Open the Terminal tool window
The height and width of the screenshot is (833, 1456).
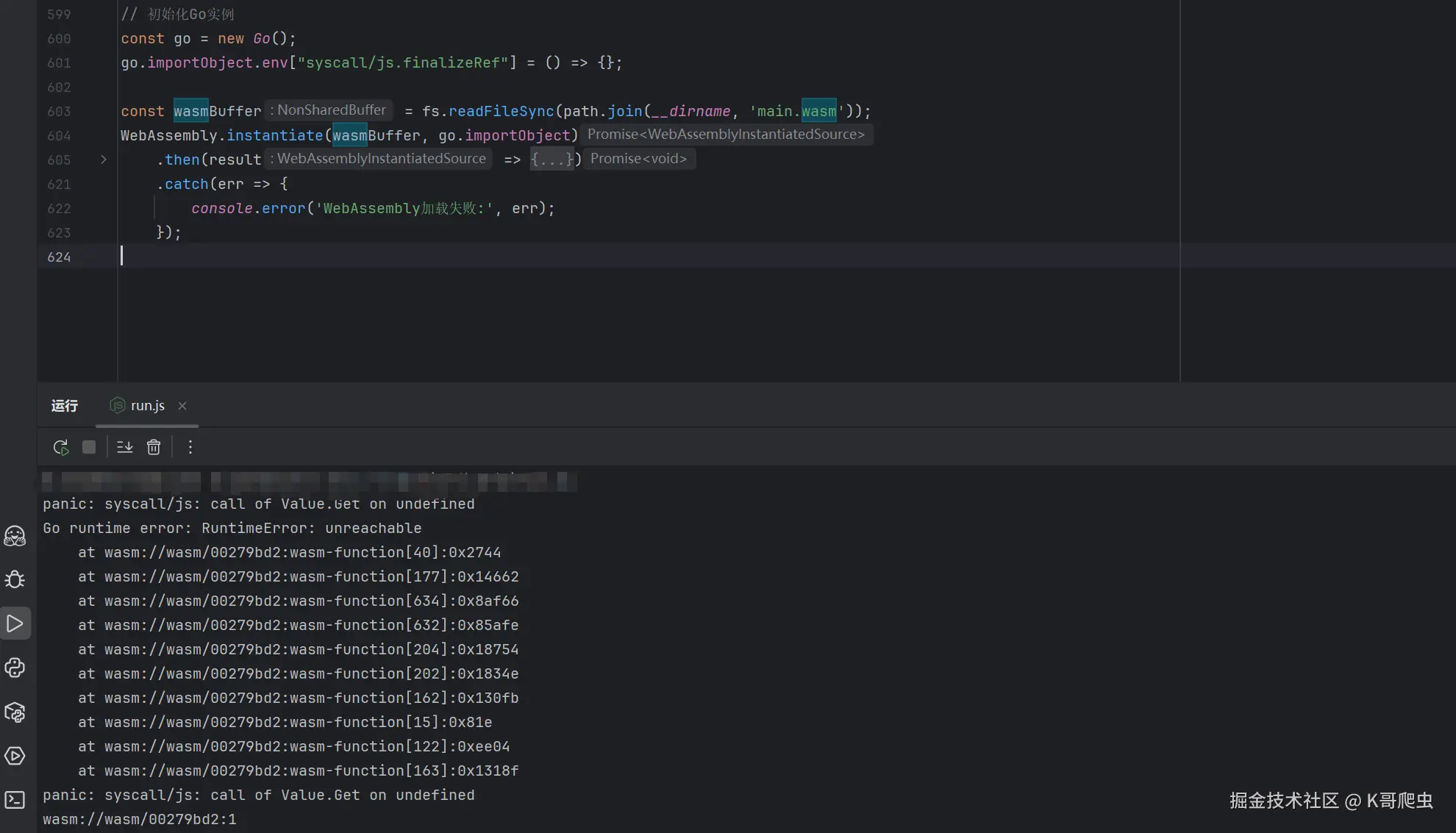(x=15, y=800)
